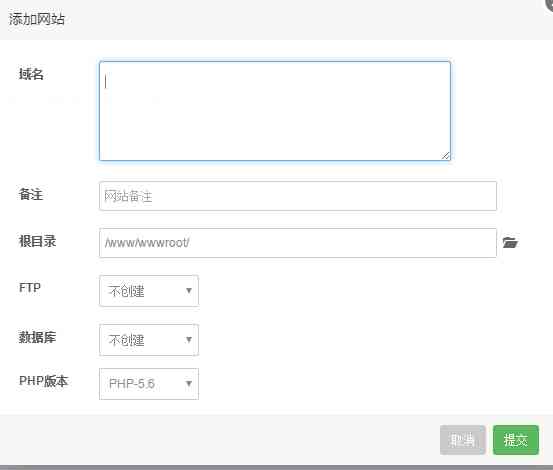The height and width of the screenshot is (470, 553).
Task: Click the 备注 label
Action: tap(31, 194)
